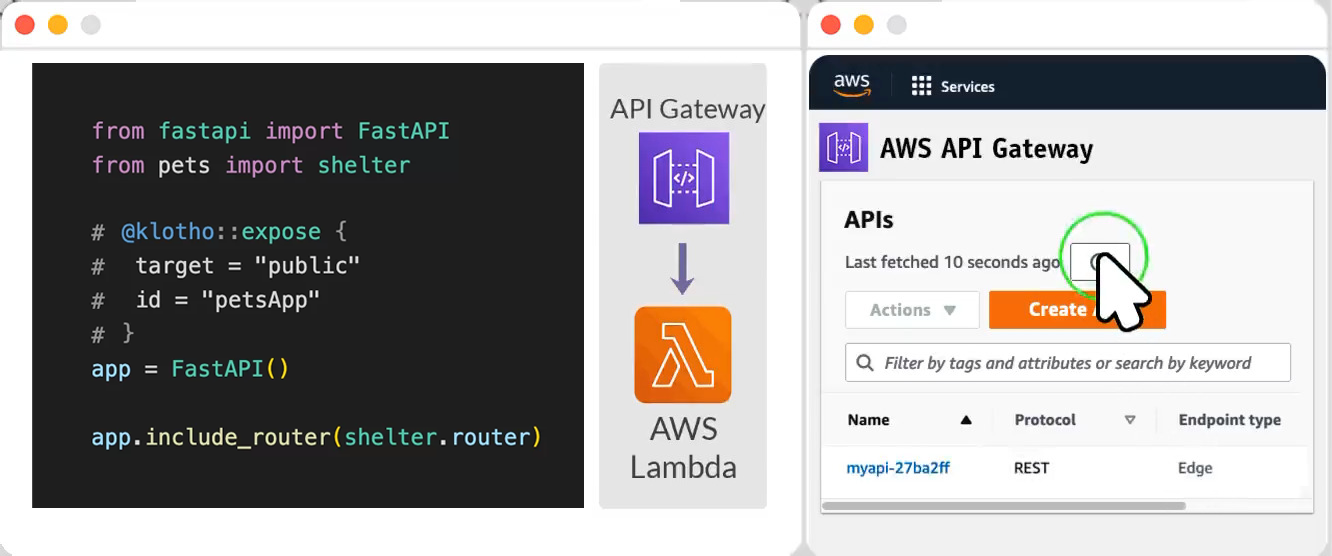Select the REST protocol cell
This screenshot has height=556, width=1332.
click(1031, 468)
